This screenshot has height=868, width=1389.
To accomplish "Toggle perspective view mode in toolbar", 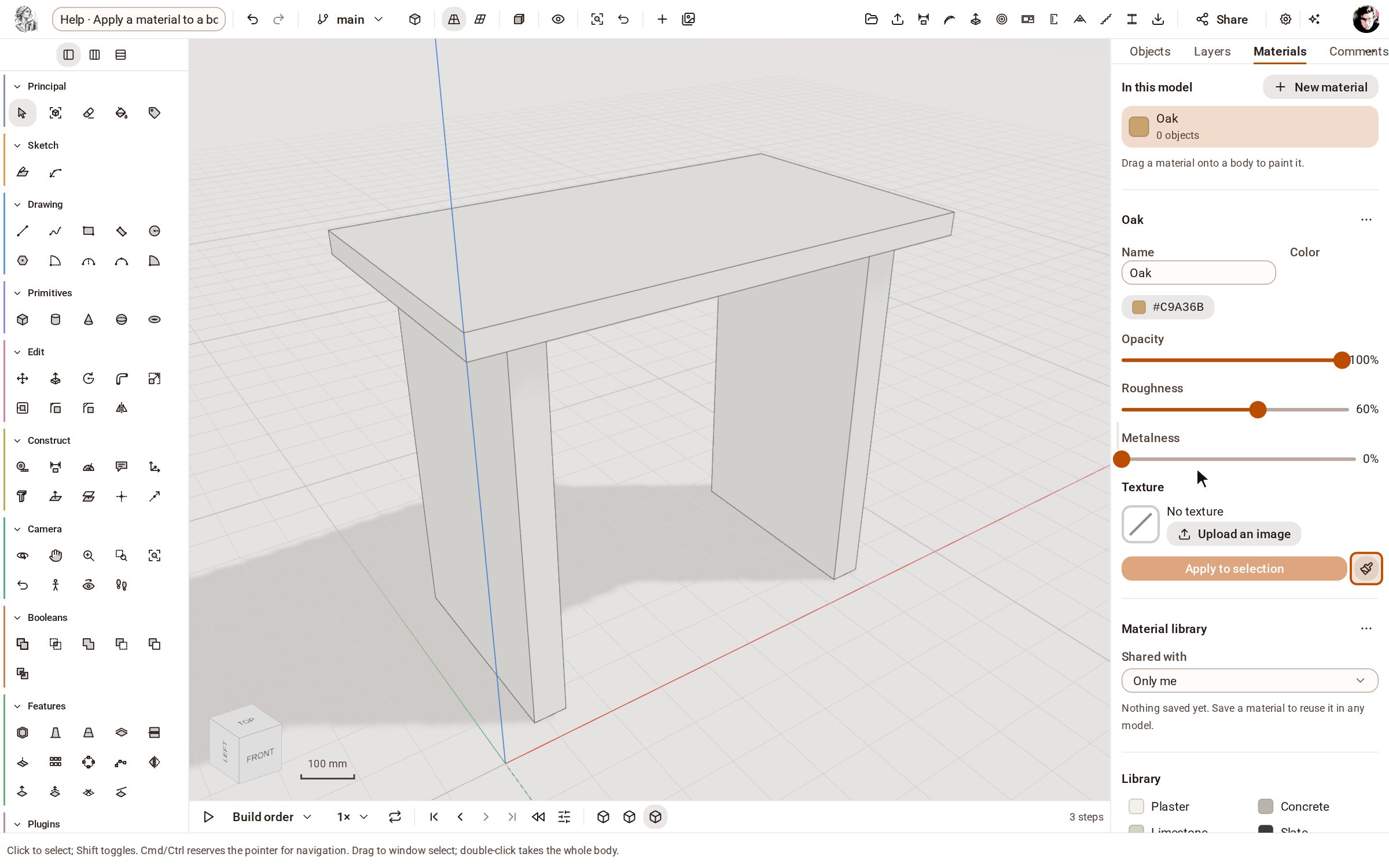I will point(454,19).
